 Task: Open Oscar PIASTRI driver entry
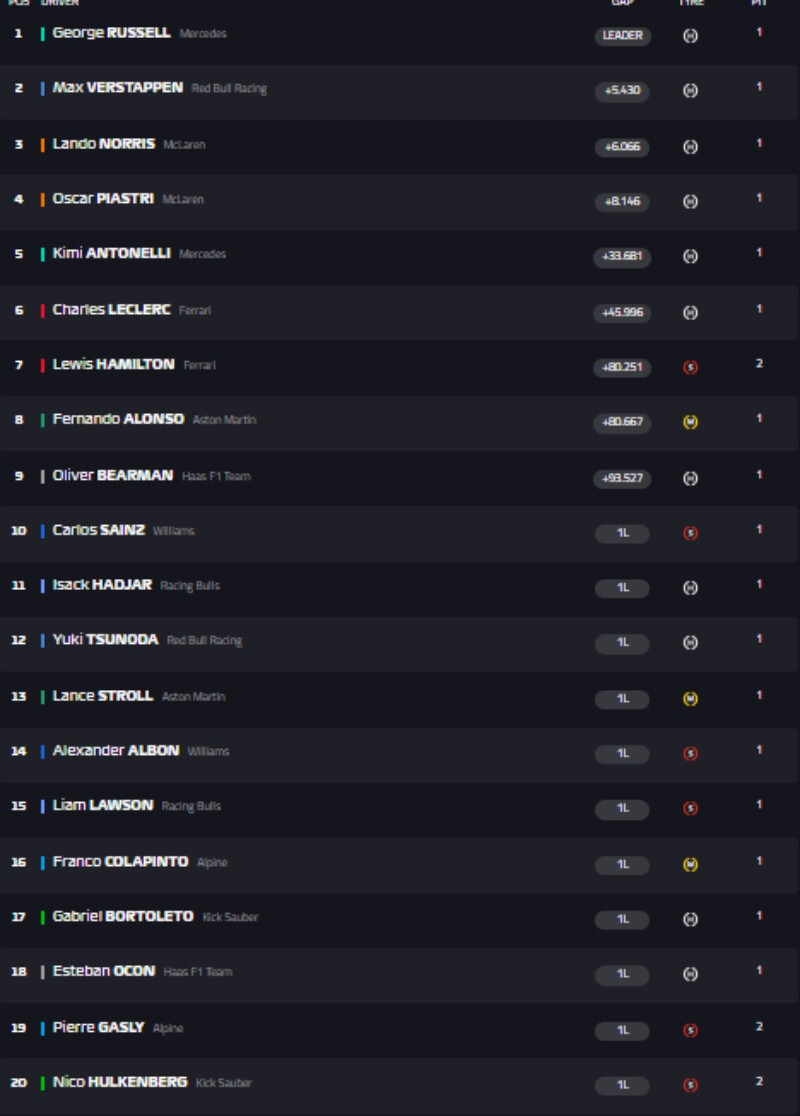[x=103, y=199]
